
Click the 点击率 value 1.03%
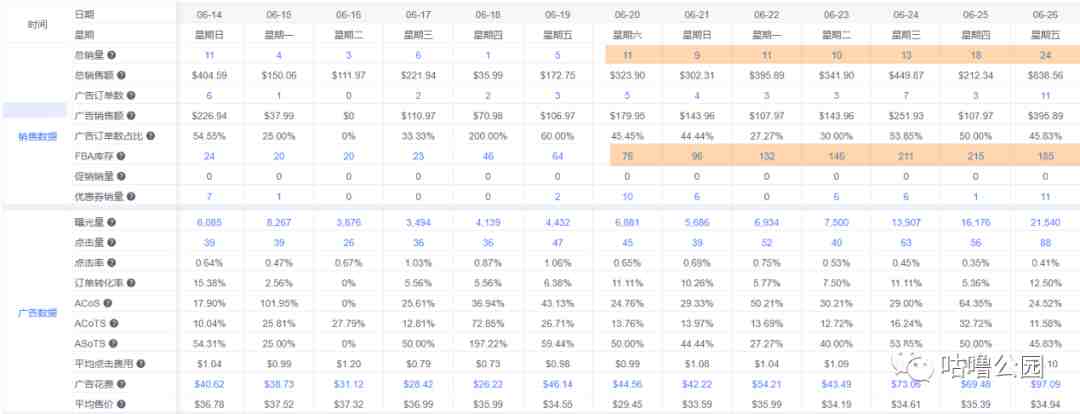tap(418, 262)
